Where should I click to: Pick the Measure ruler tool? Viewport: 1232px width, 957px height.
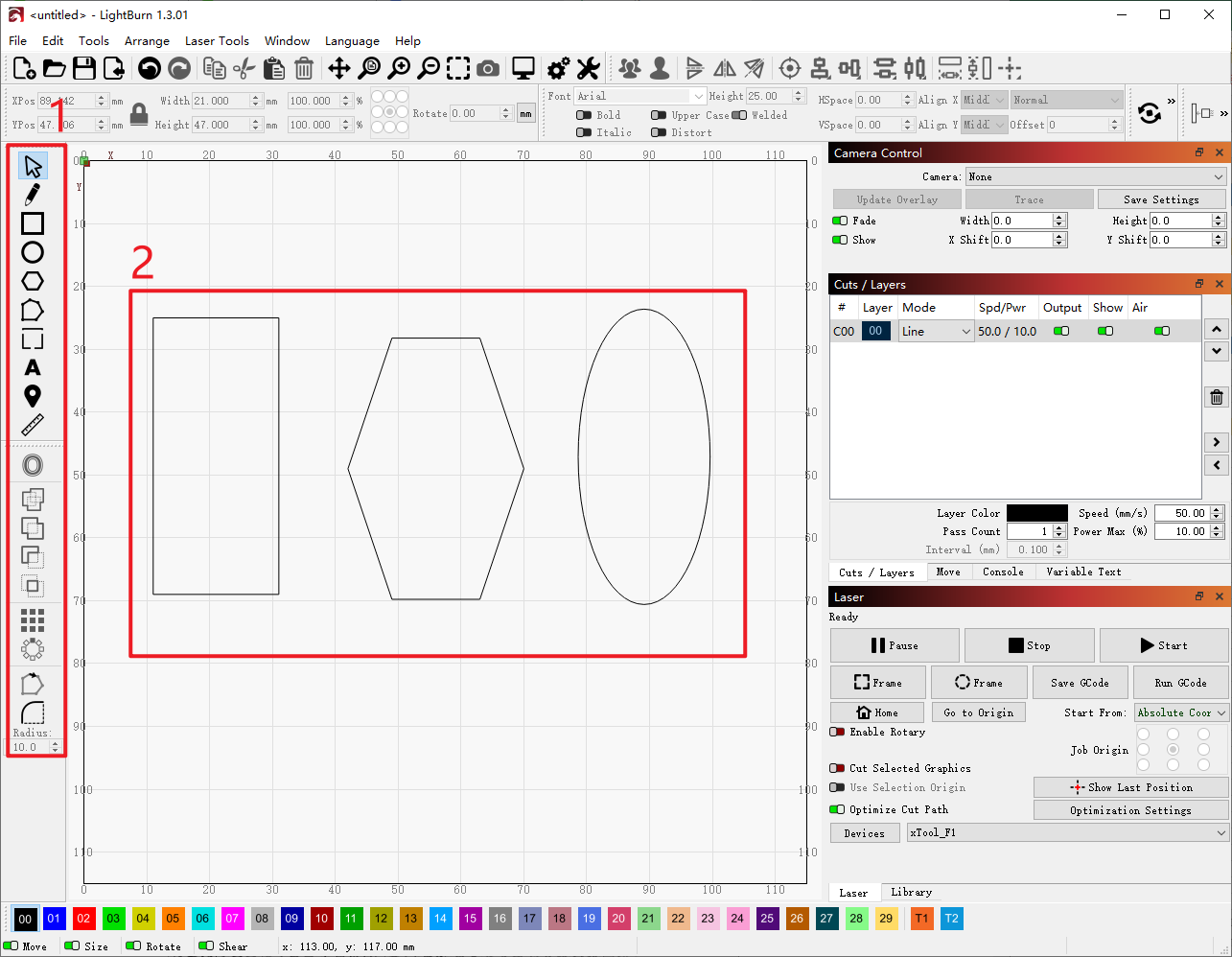(x=33, y=425)
